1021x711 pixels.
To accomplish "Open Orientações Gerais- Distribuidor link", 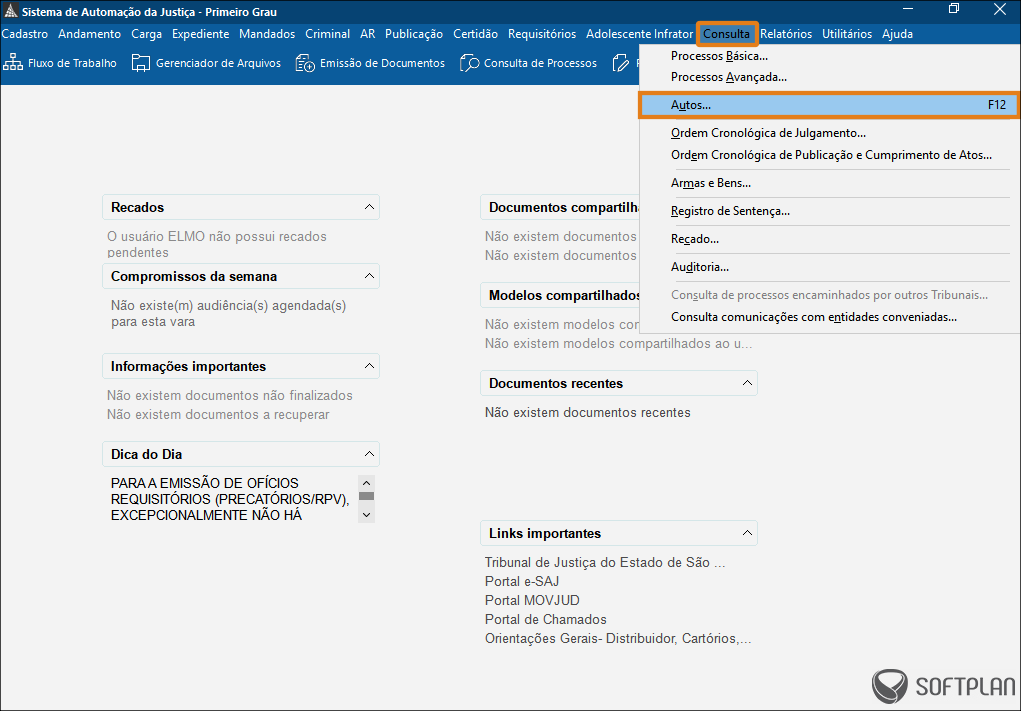I will point(618,639).
